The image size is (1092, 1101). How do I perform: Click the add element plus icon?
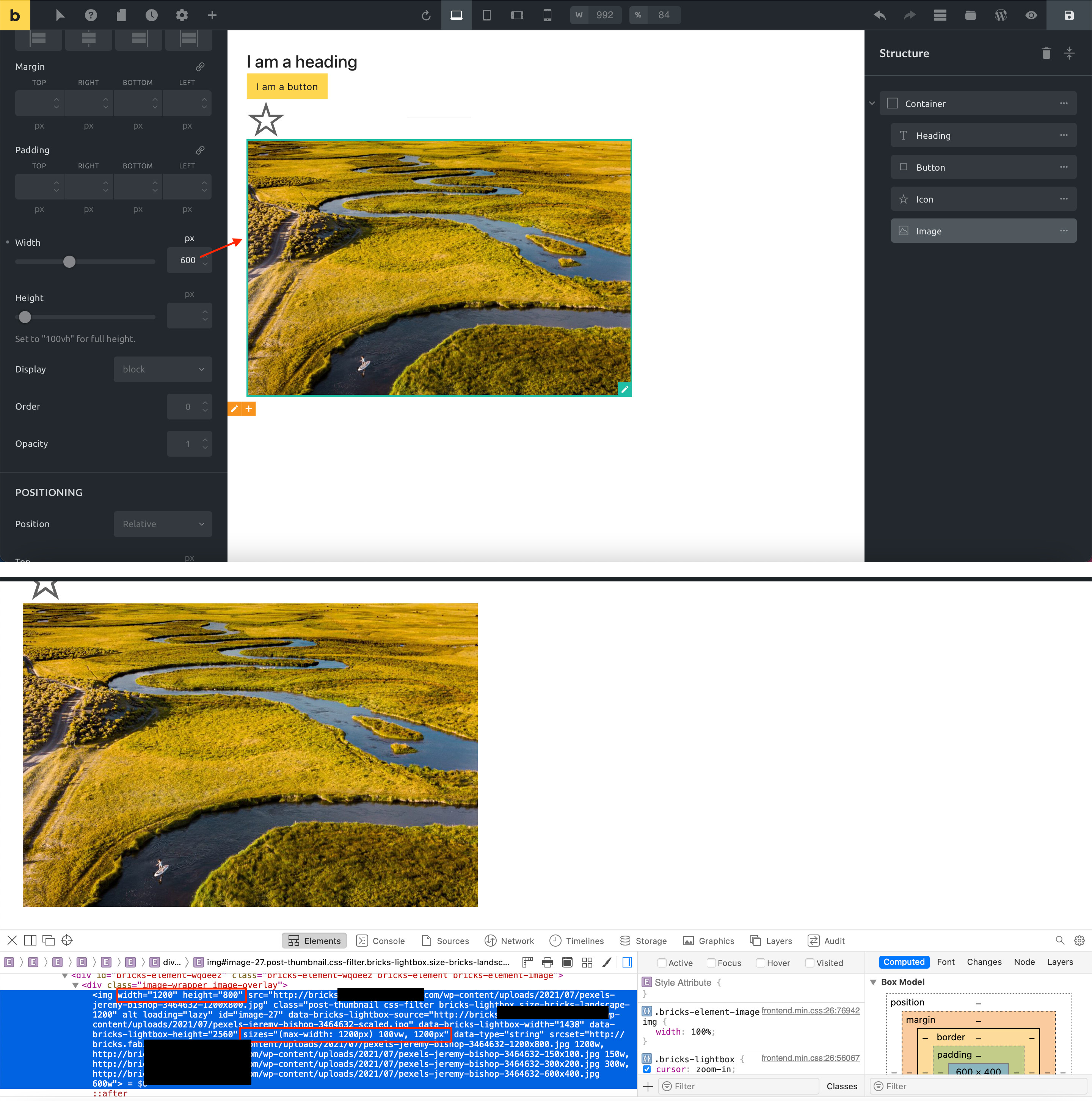tap(212, 16)
